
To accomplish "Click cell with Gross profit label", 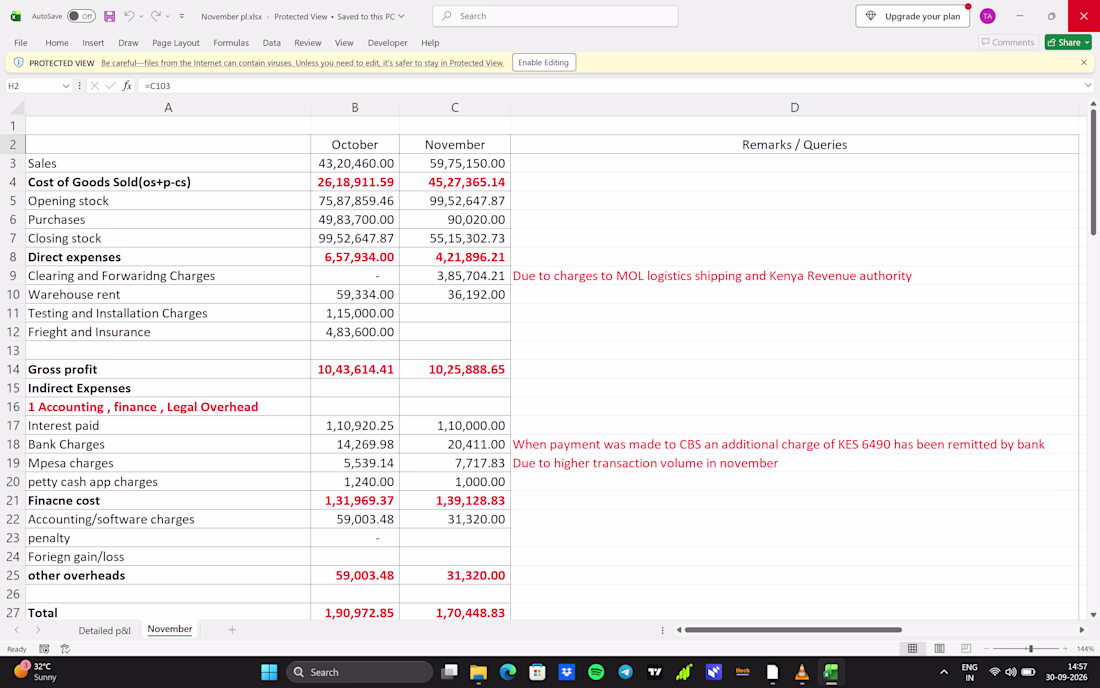I will (x=168, y=369).
